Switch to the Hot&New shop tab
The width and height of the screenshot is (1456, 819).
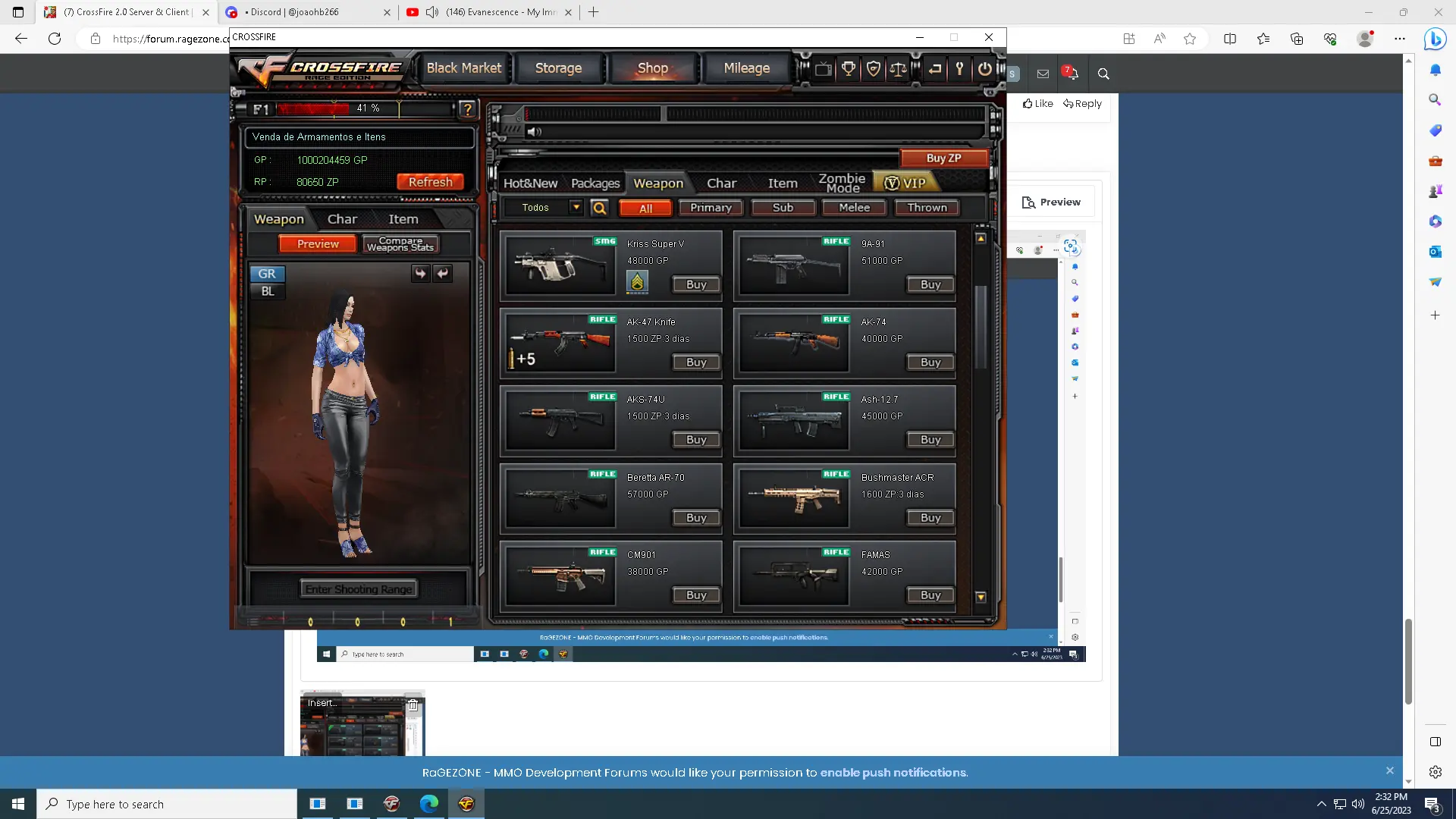pos(530,184)
